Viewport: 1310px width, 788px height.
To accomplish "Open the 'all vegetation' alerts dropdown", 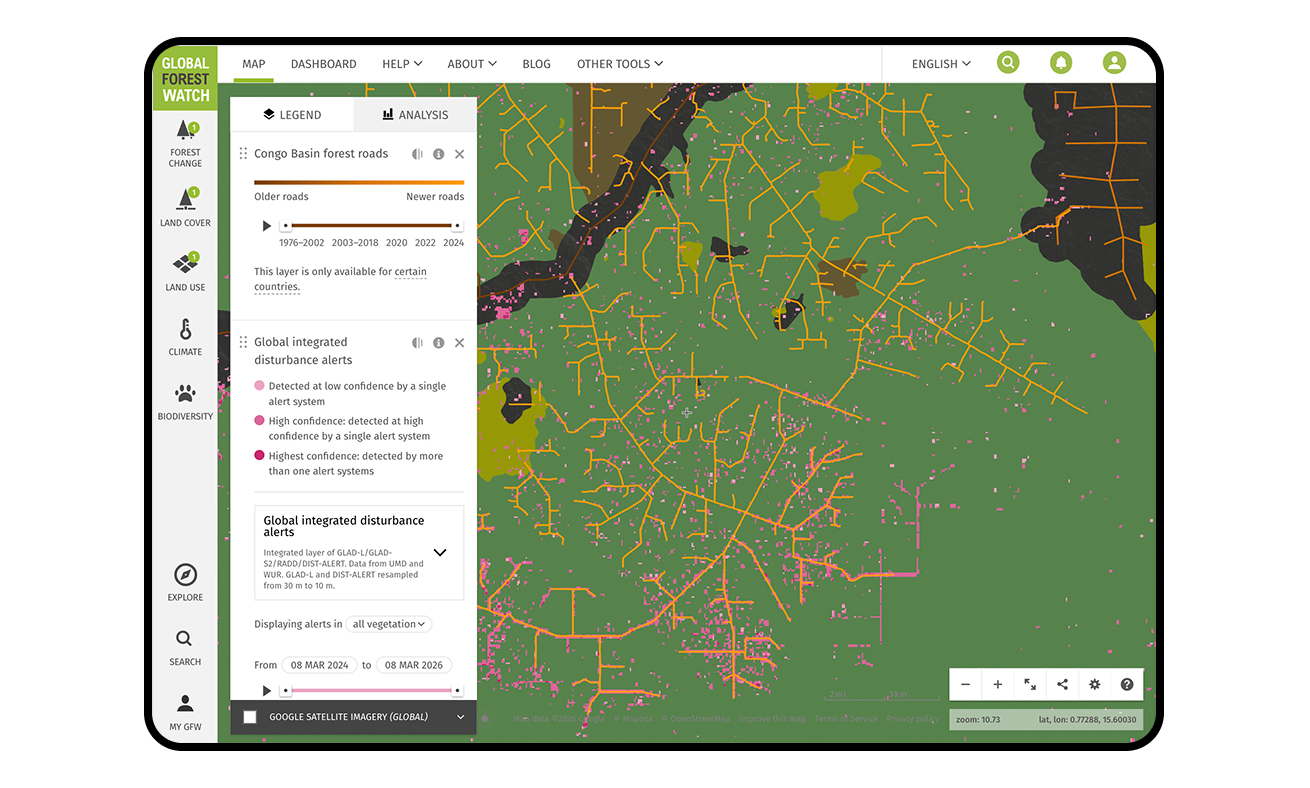I will (389, 623).
